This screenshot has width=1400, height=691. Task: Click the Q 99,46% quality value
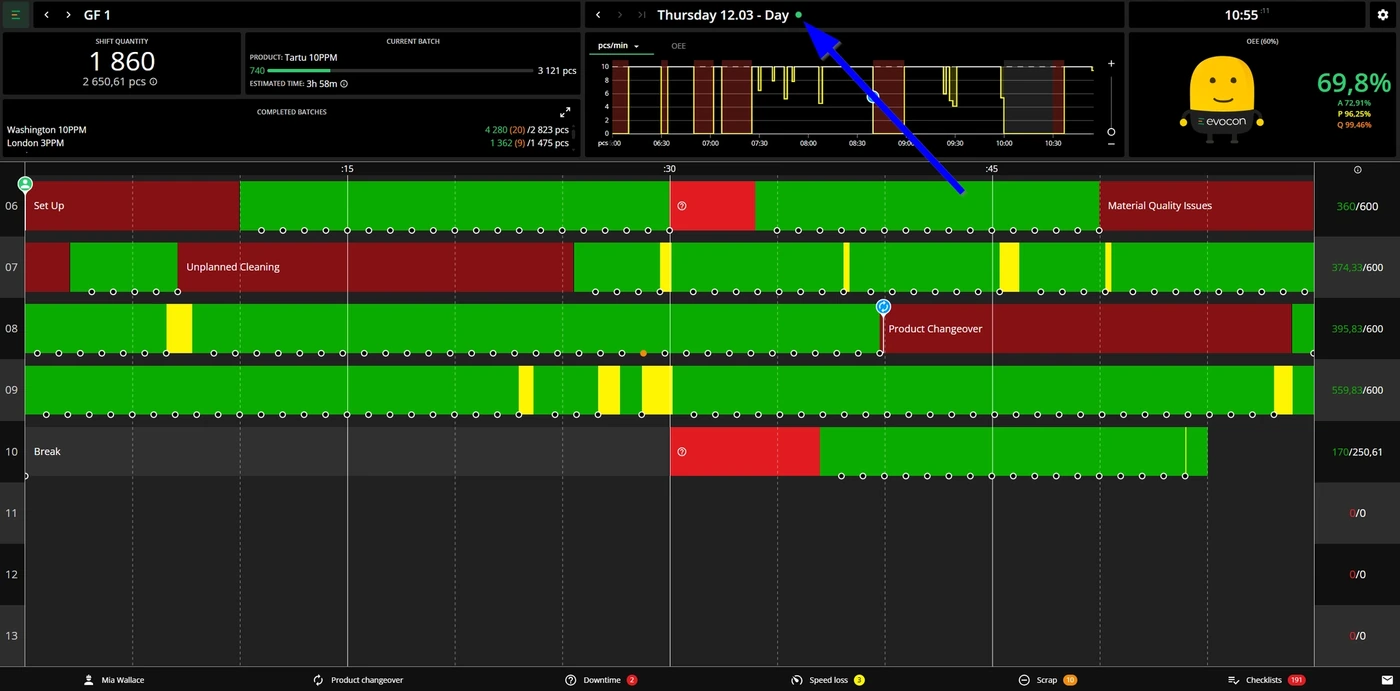1354,125
